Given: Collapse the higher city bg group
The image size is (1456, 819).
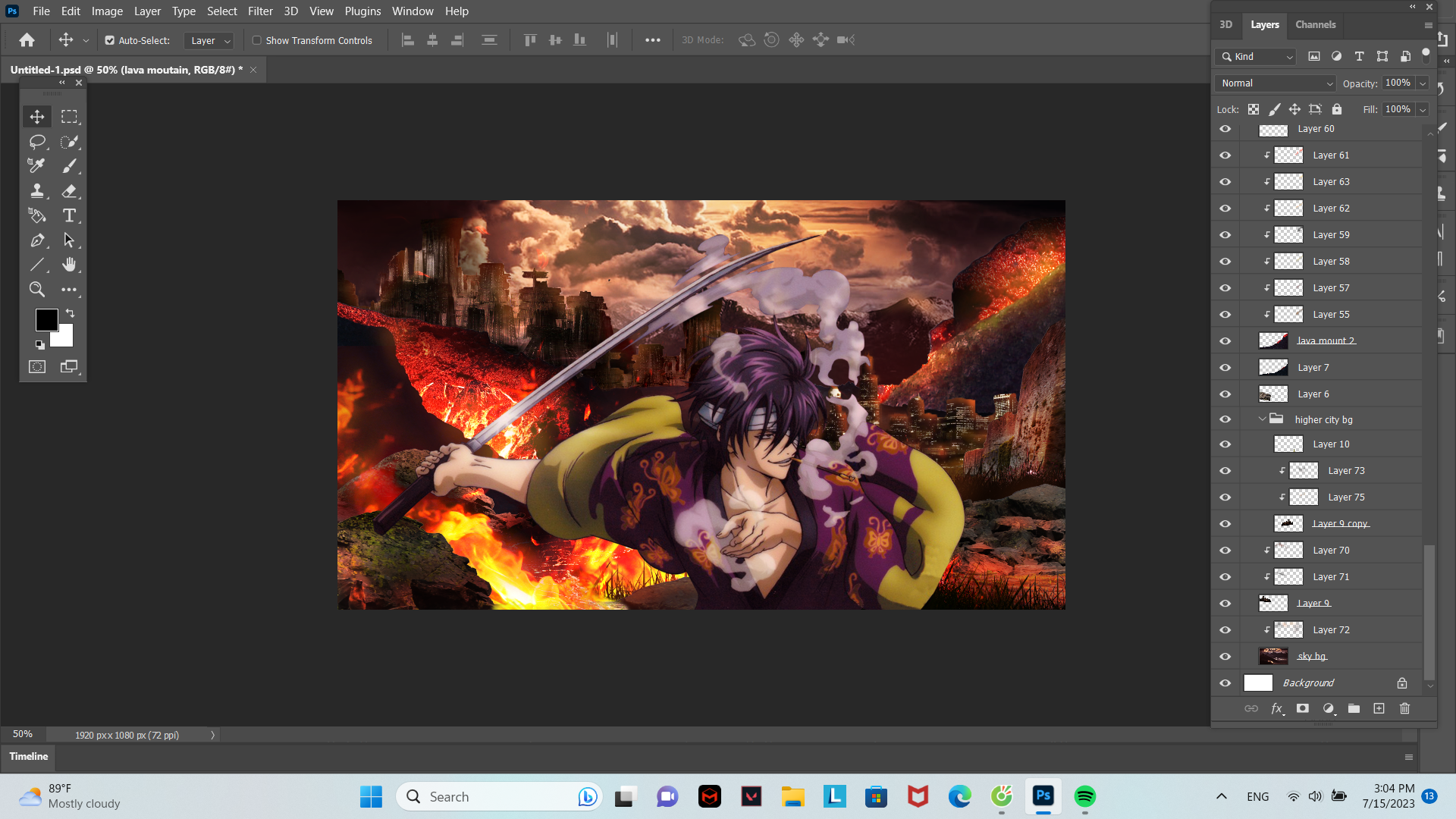Looking at the screenshot, I should [x=1262, y=419].
